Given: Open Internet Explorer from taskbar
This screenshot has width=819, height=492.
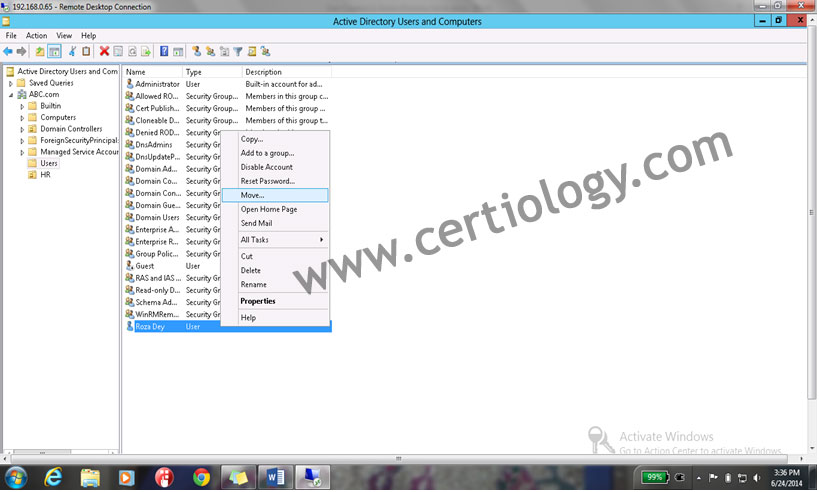Looking at the screenshot, I should click(x=53, y=477).
